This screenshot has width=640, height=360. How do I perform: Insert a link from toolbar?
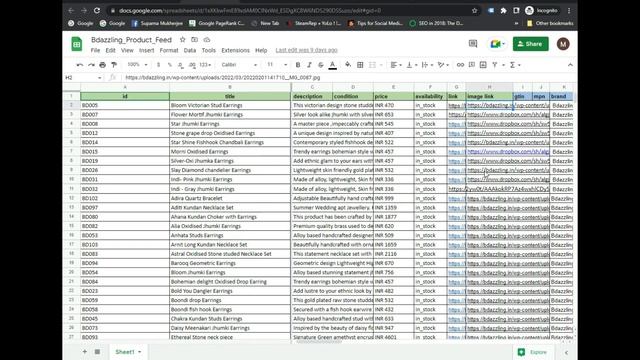460,65
